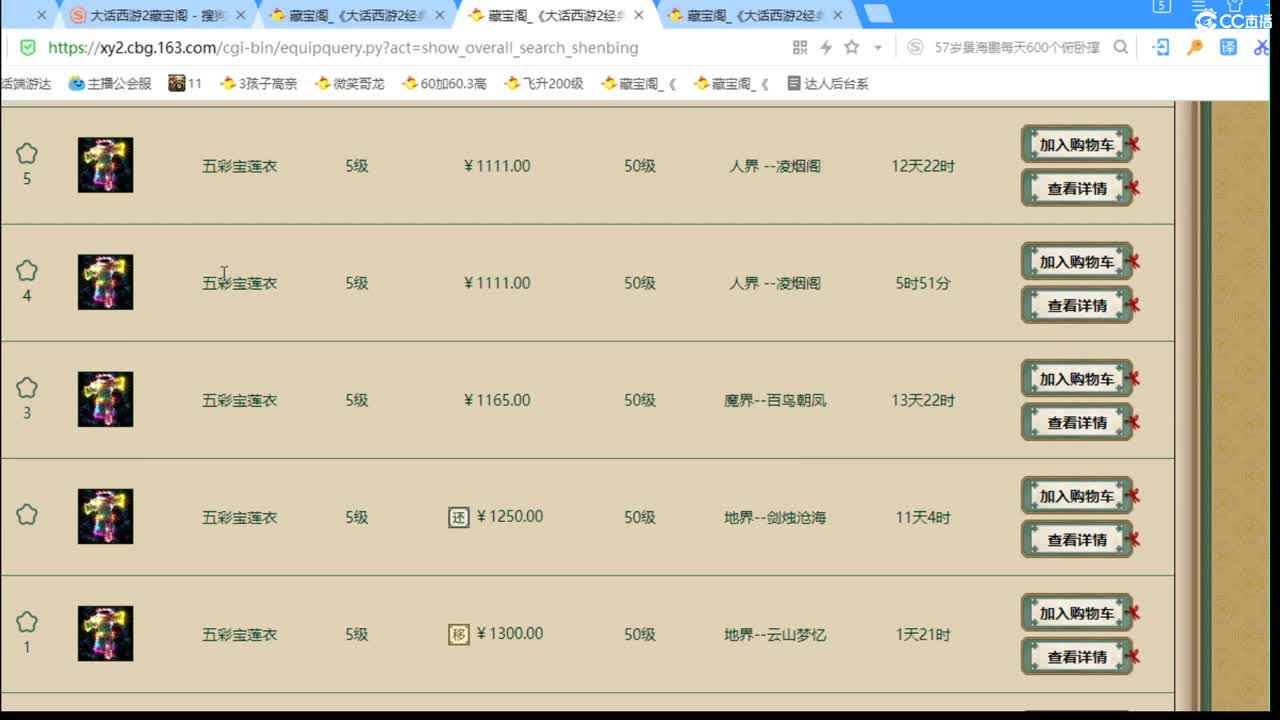Open item thumbnail in 12天22时 row
The width and height of the screenshot is (1280, 720).
point(106,165)
